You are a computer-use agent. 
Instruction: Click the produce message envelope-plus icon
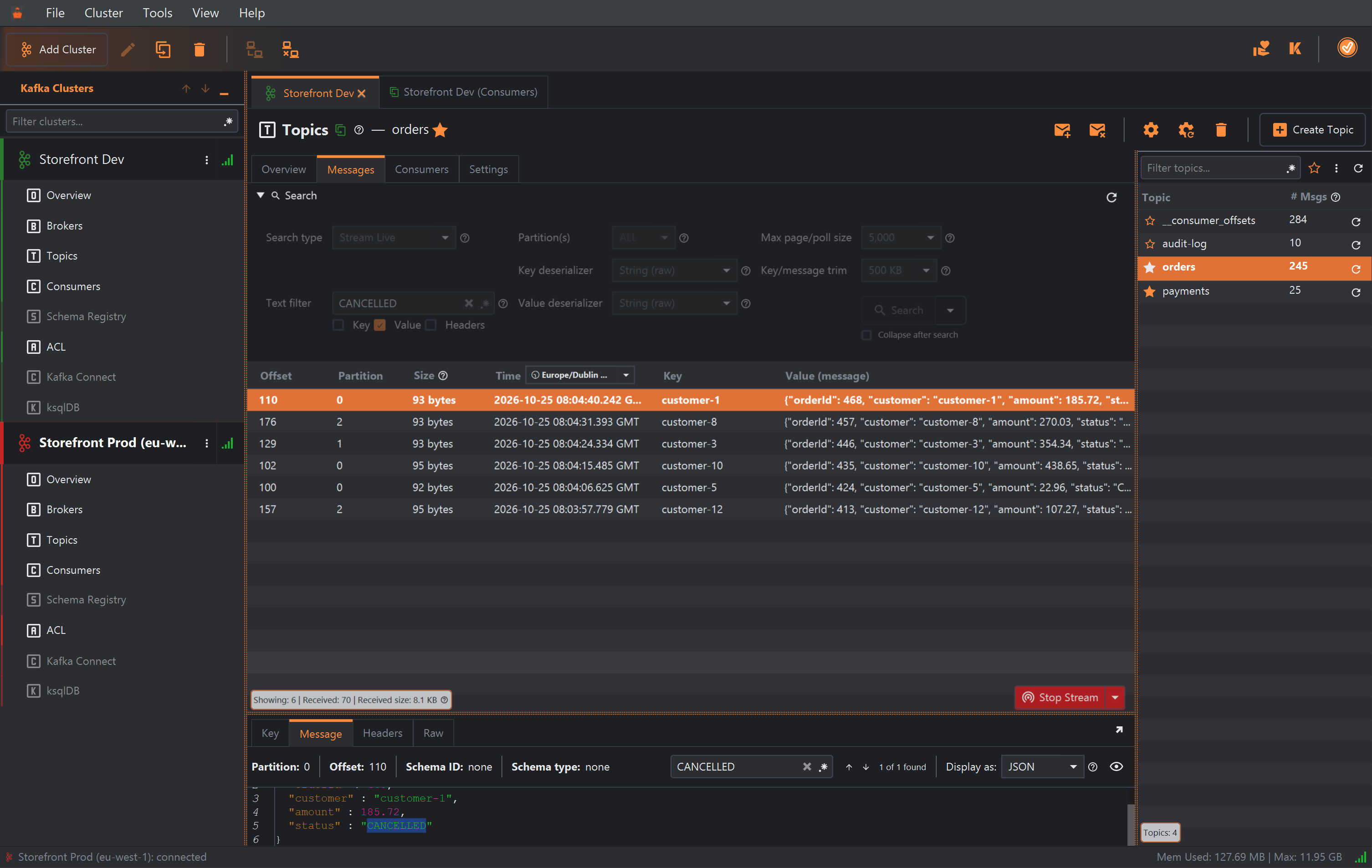pos(1062,130)
